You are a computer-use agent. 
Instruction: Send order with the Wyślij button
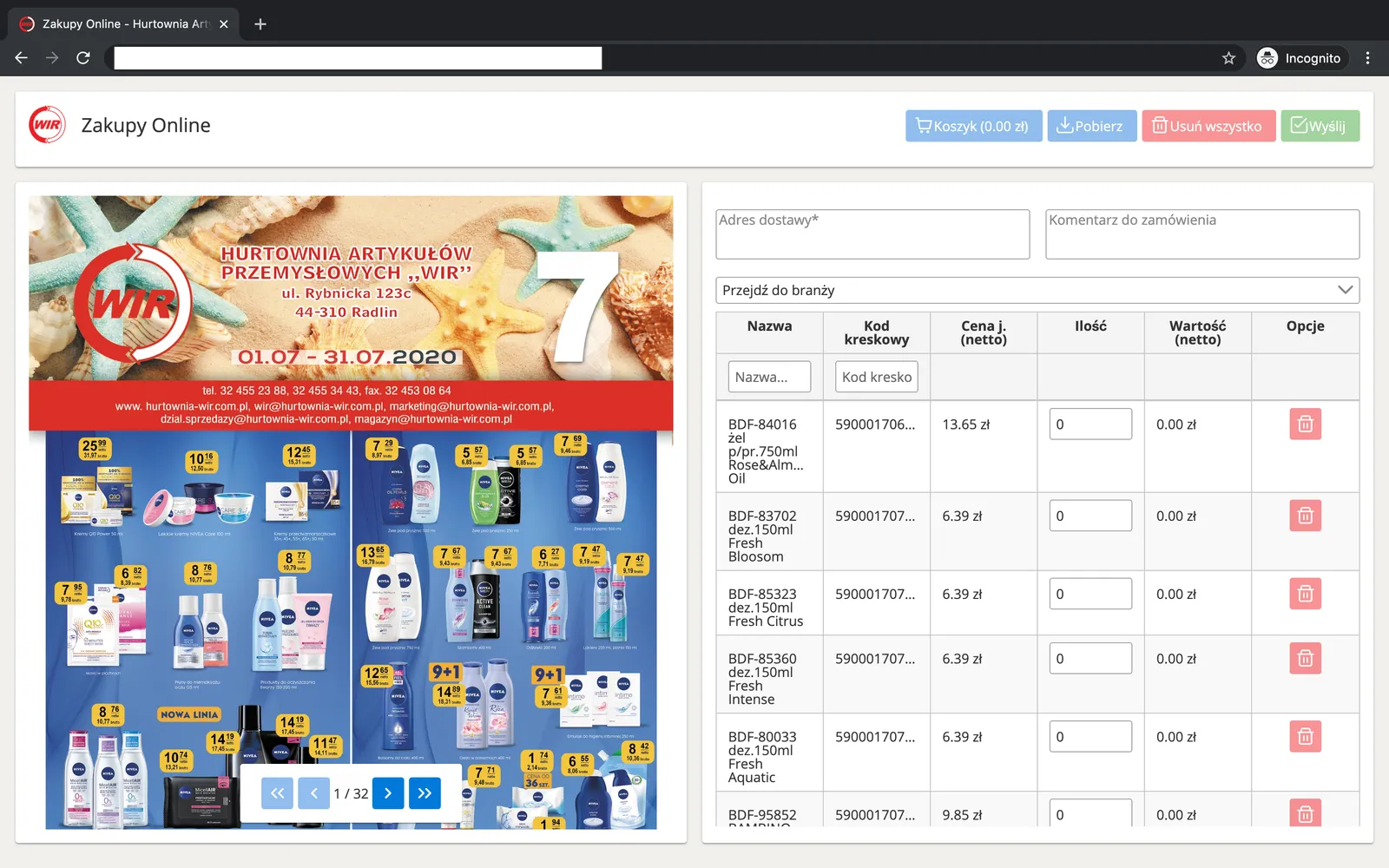tap(1320, 126)
